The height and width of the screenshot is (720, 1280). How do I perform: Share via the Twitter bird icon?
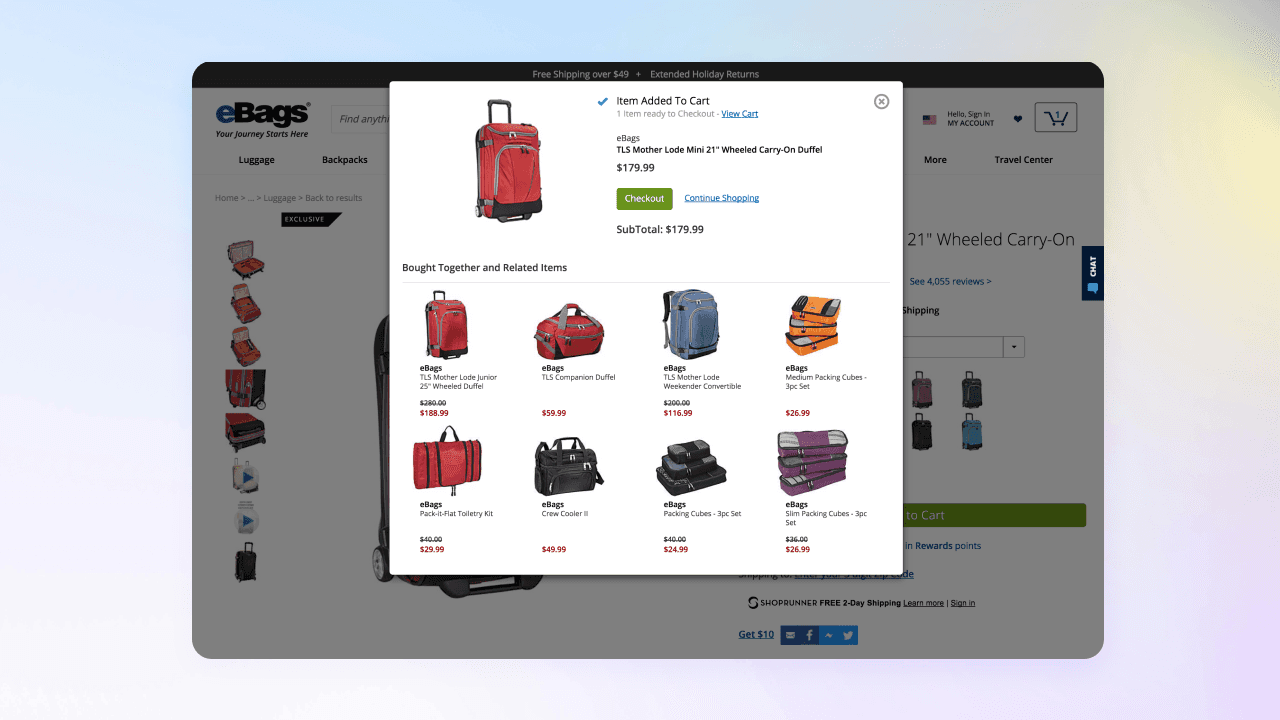pyautogui.click(x=848, y=635)
